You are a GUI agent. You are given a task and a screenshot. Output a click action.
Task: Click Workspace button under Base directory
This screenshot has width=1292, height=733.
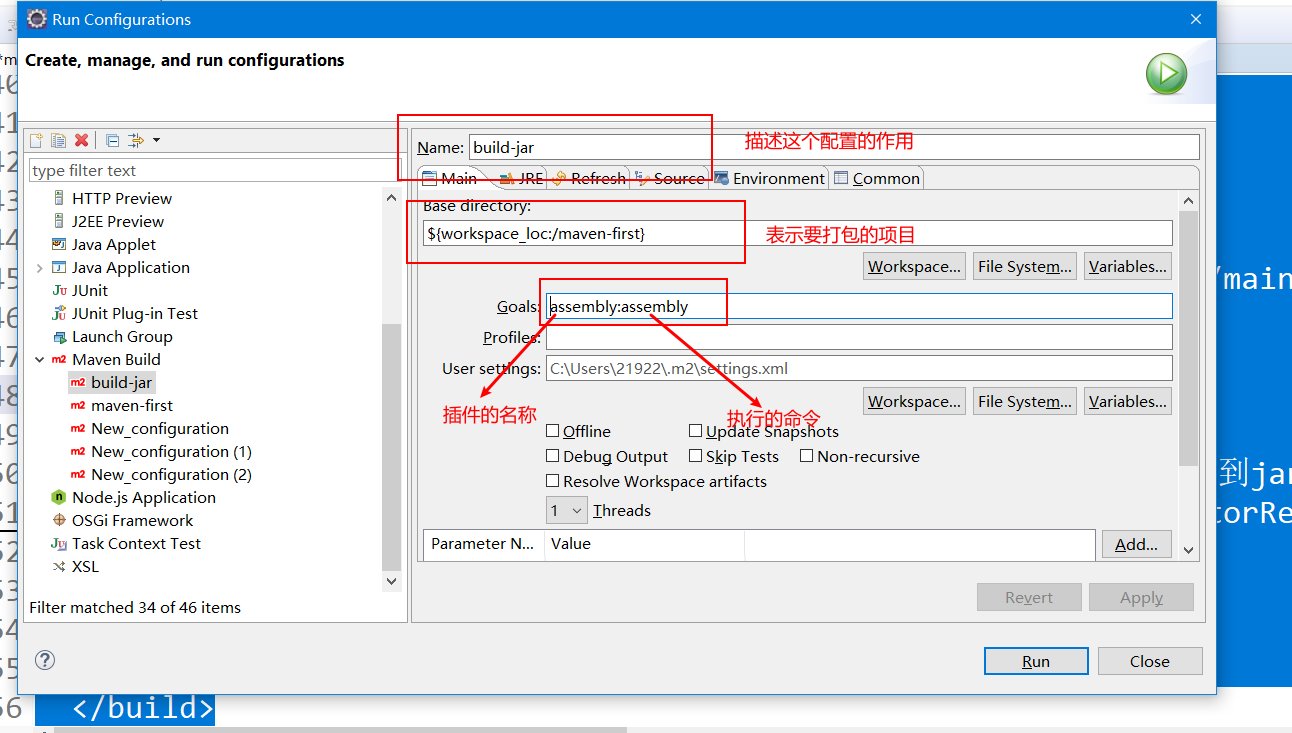(x=915, y=266)
